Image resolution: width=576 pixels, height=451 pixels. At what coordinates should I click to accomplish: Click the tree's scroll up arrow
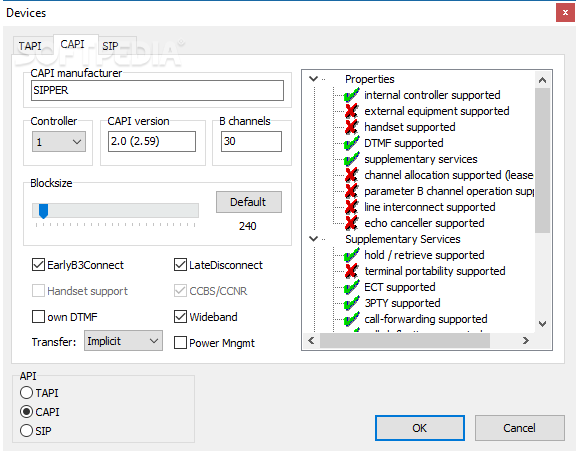tap(542, 80)
